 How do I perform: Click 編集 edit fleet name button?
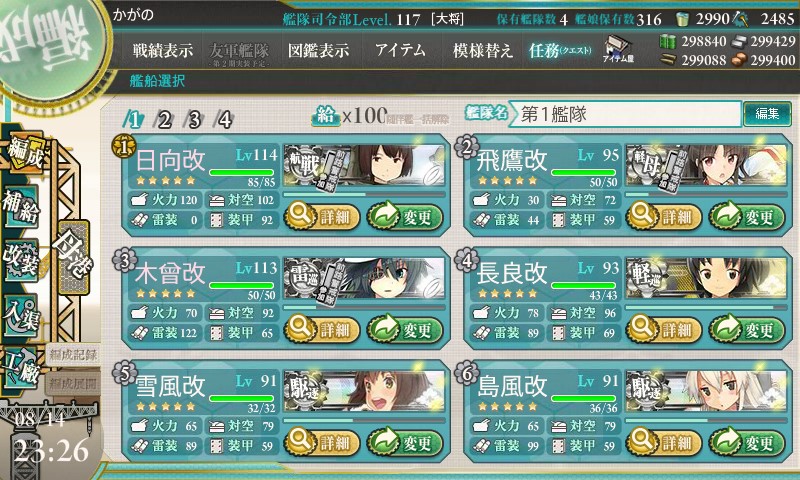click(x=767, y=114)
